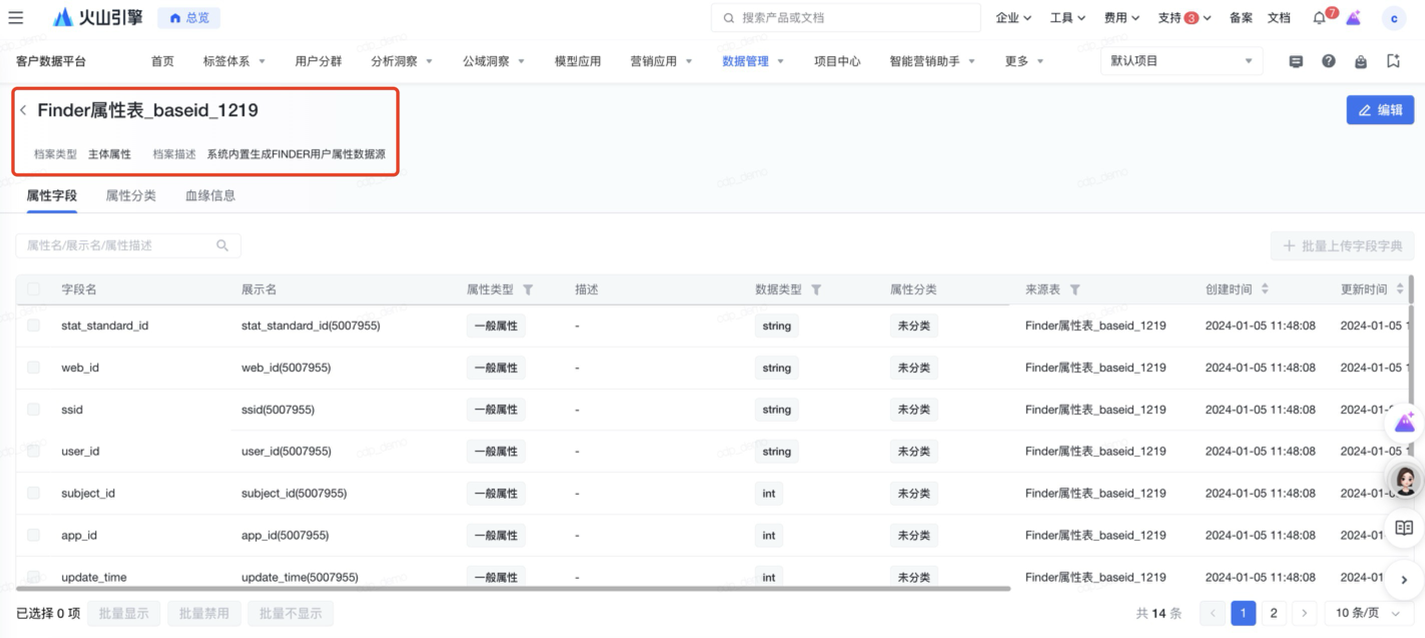Switch to the 属性分类 tab
This screenshot has height=638, width=1425.
point(131,196)
